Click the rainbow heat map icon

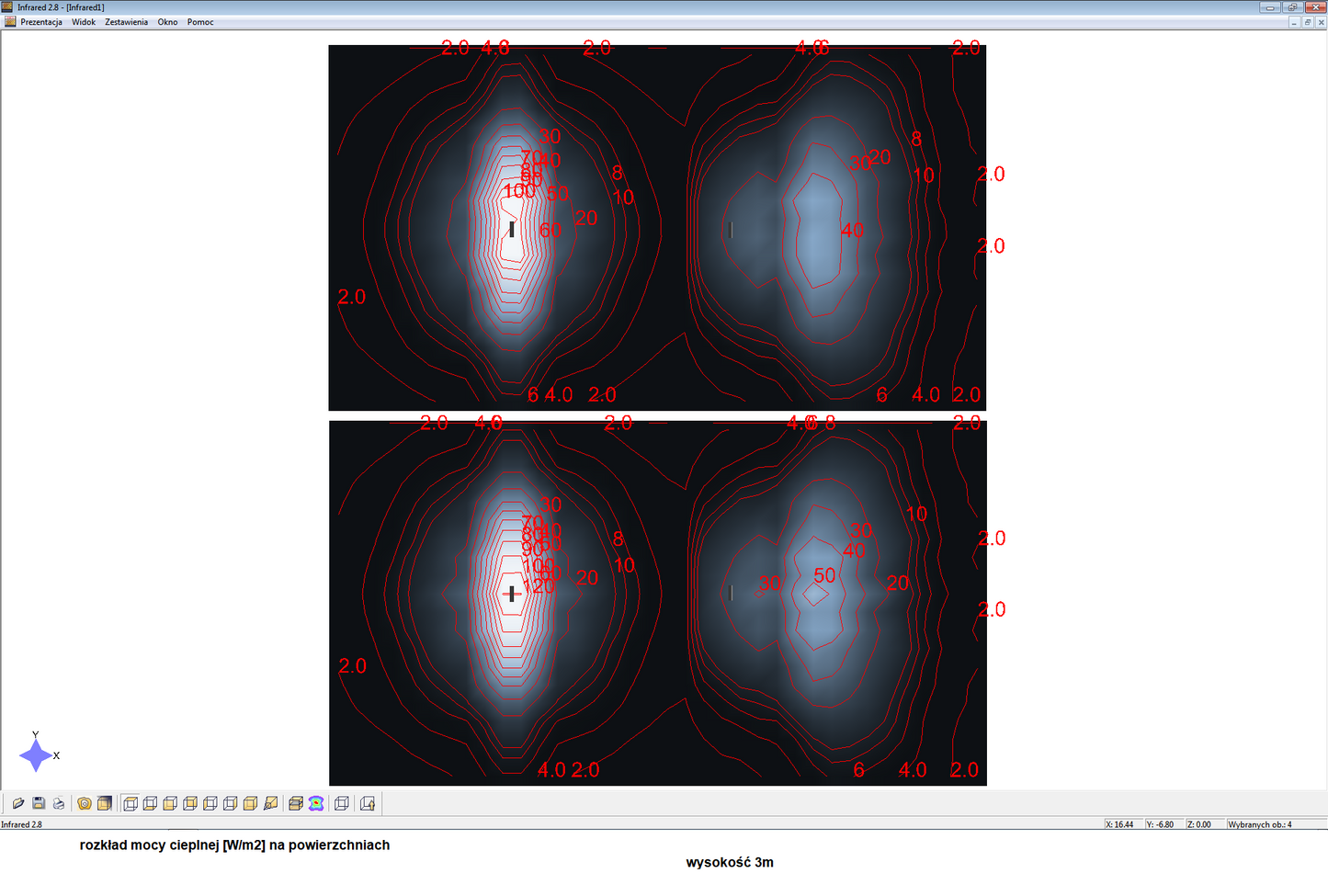[x=316, y=803]
